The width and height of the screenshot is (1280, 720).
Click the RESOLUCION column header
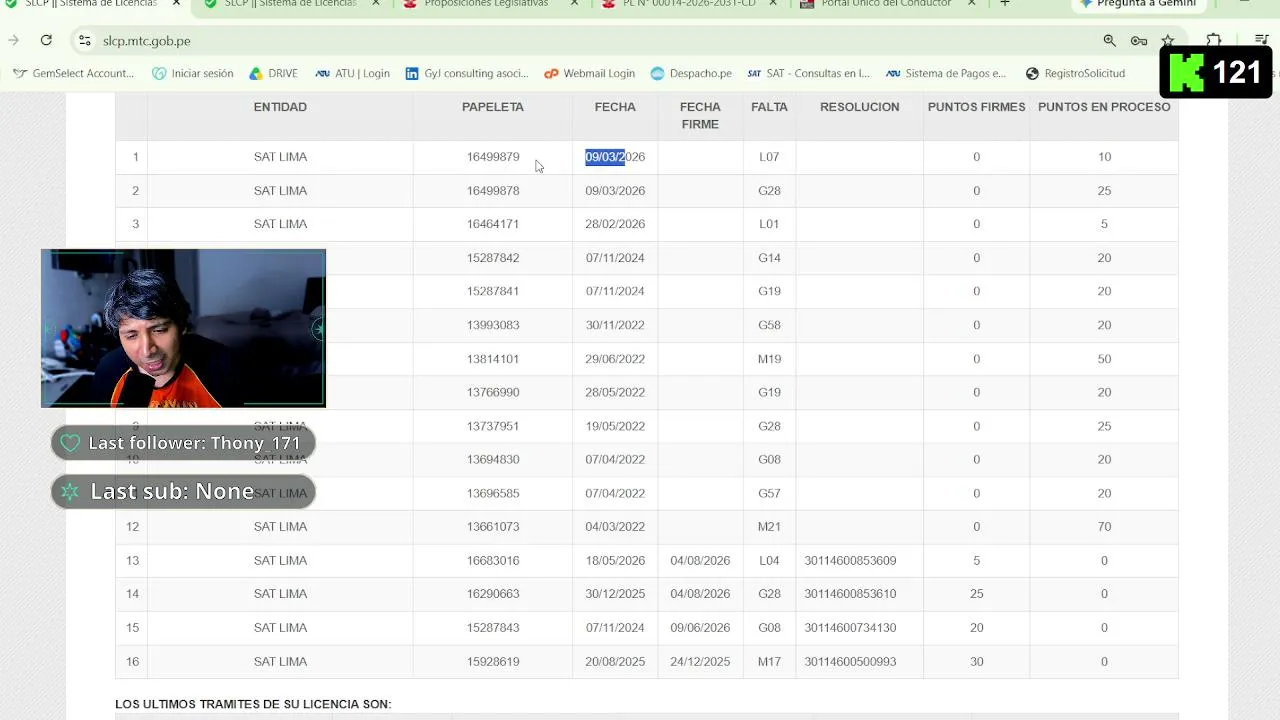[859, 107]
